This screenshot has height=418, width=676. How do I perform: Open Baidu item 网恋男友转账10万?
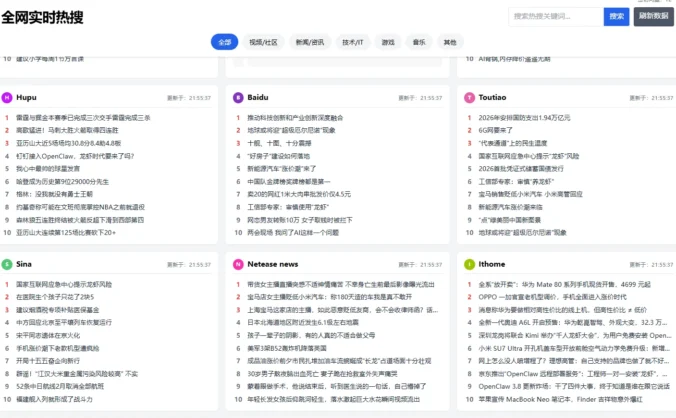(x=300, y=220)
